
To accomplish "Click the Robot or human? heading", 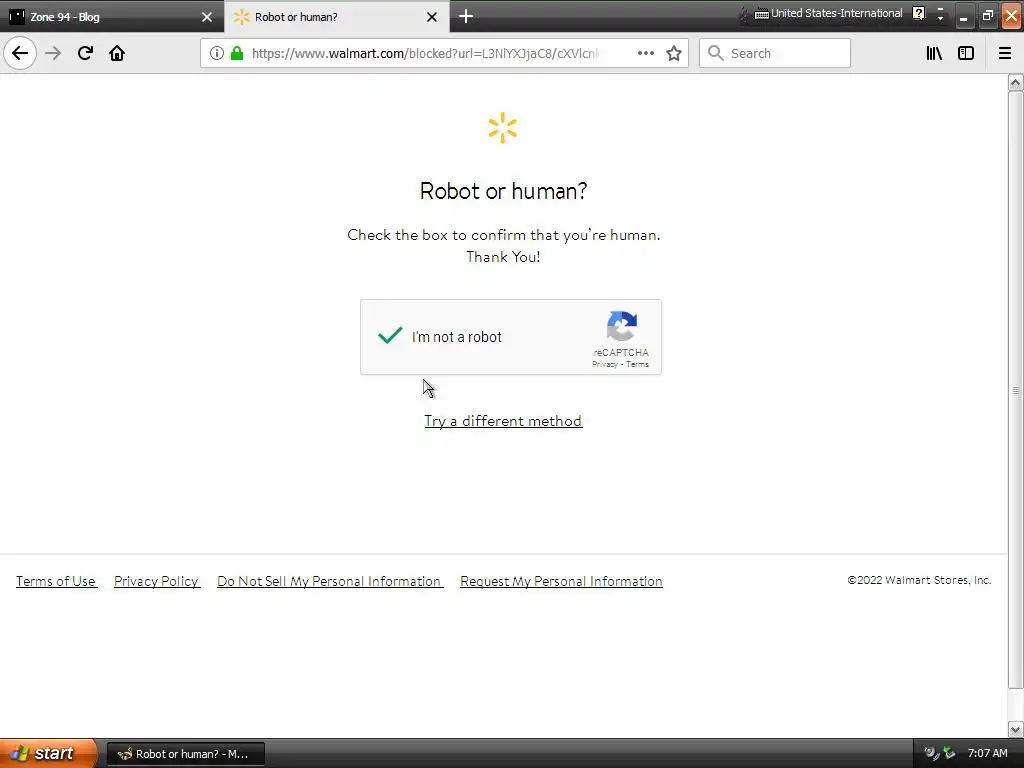I will pyautogui.click(x=503, y=191).
